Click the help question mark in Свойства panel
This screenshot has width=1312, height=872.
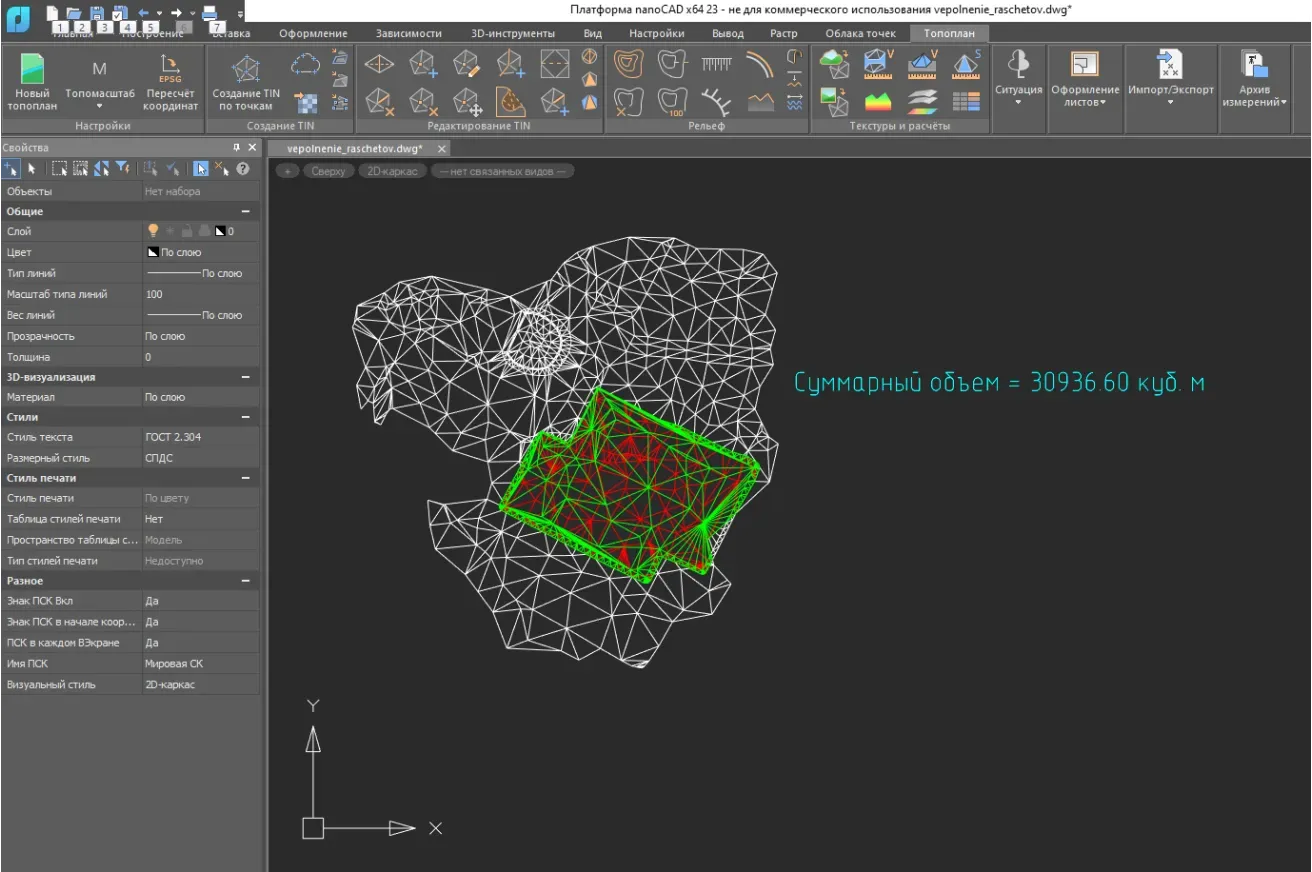(x=242, y=169)
